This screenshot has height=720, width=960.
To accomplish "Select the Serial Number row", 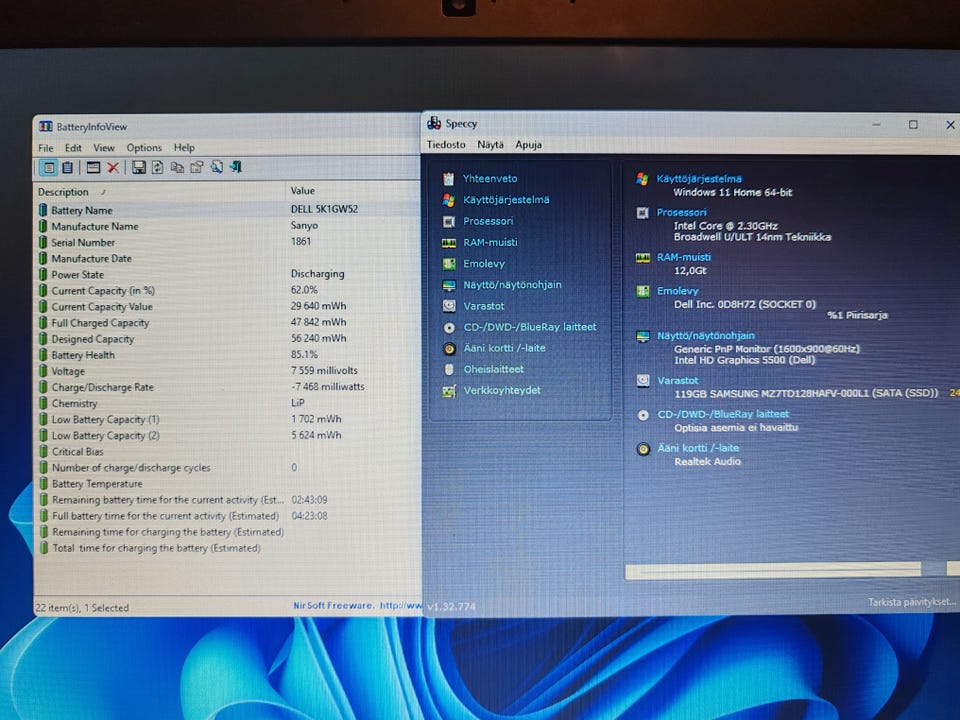I will tap(227, 242).
